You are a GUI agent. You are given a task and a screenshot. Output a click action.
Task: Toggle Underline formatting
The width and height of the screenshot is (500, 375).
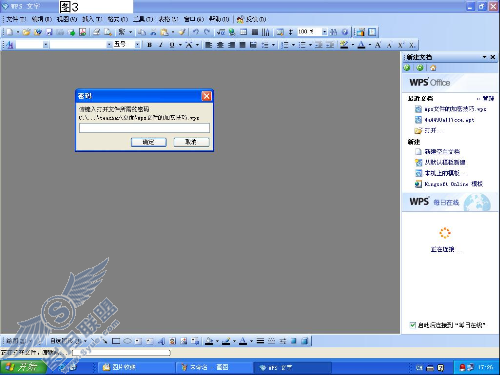click(172, 45)
